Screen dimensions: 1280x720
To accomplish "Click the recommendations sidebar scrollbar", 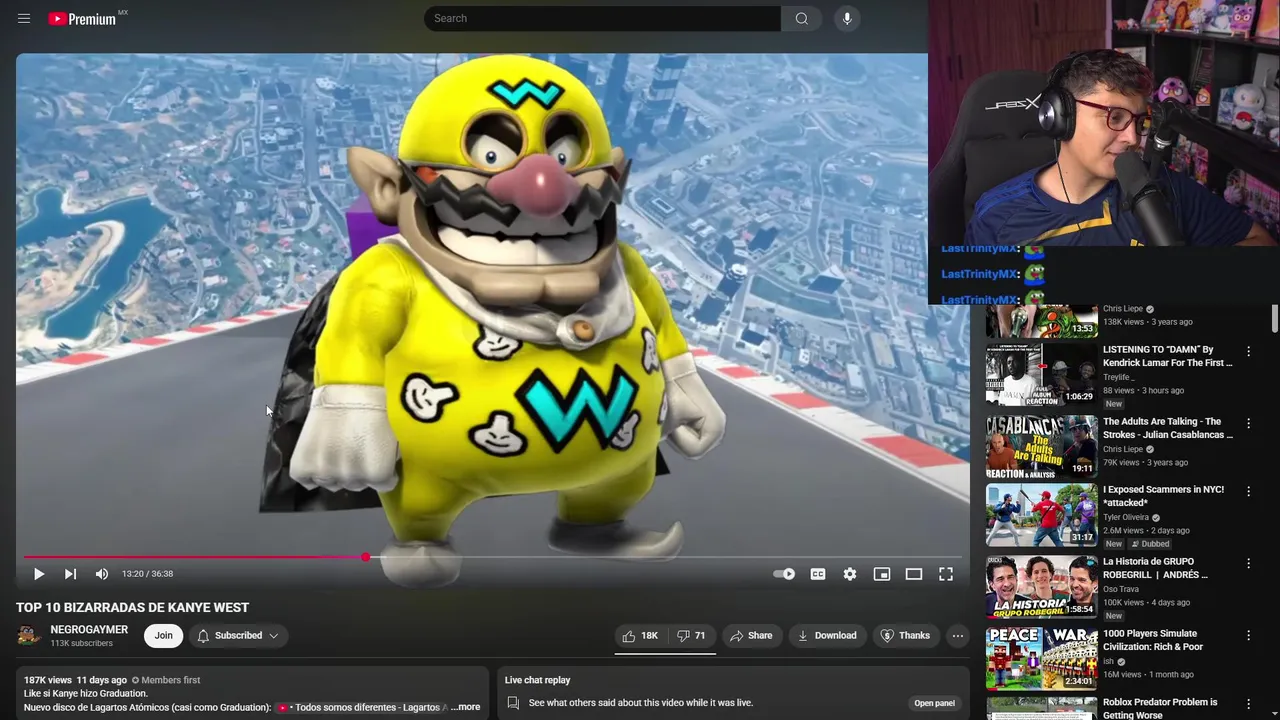I will [1275, 319].
